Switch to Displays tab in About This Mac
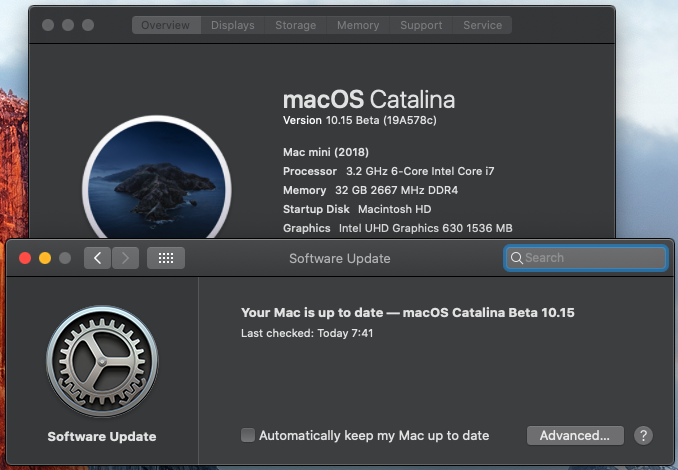Viewport: 678px width, 470px height. pos(233,25)
